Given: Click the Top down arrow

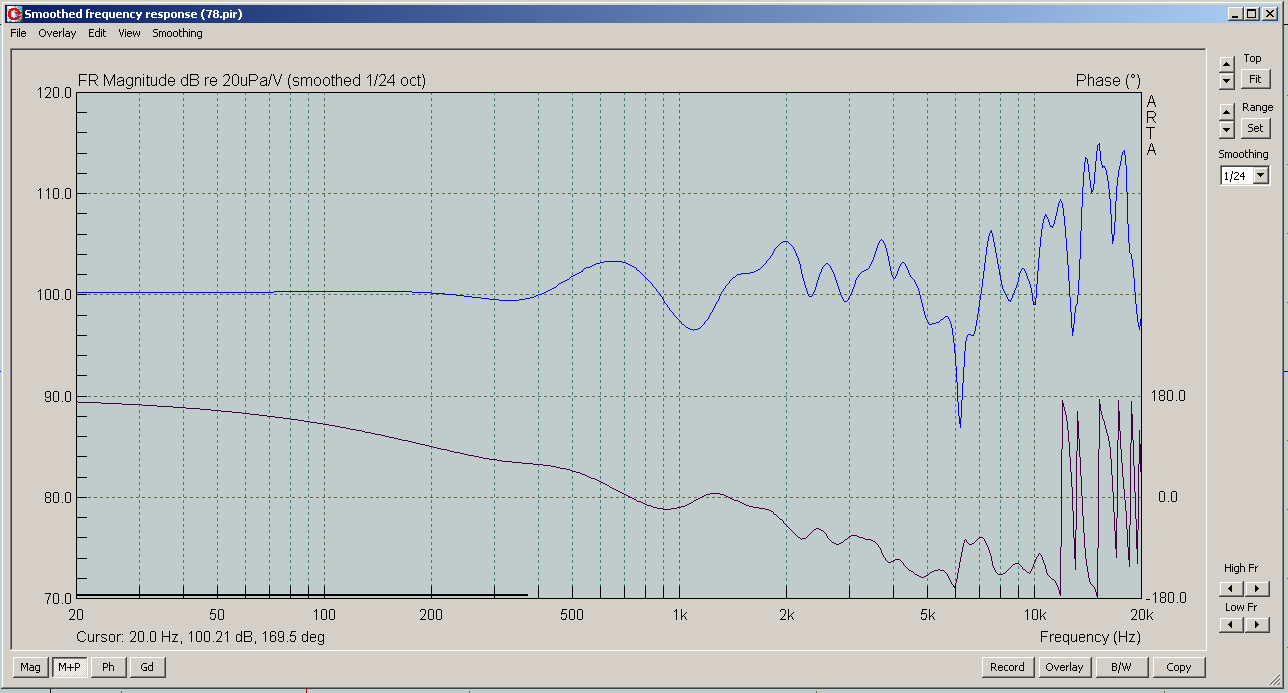Looking at the screenshot, I should [1227, 80].
